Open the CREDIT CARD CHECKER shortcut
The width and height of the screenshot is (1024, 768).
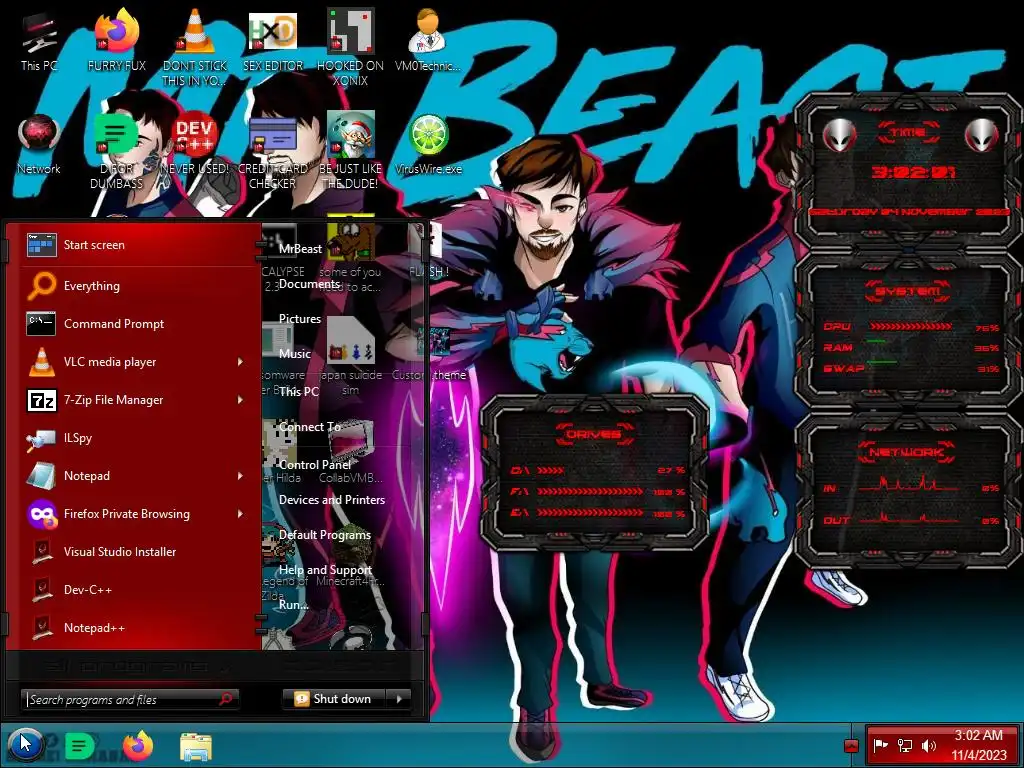tap(272, 152)
